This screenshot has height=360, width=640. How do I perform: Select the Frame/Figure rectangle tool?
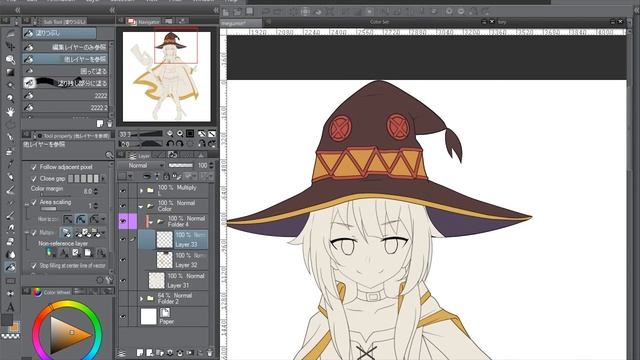[10, 281]
